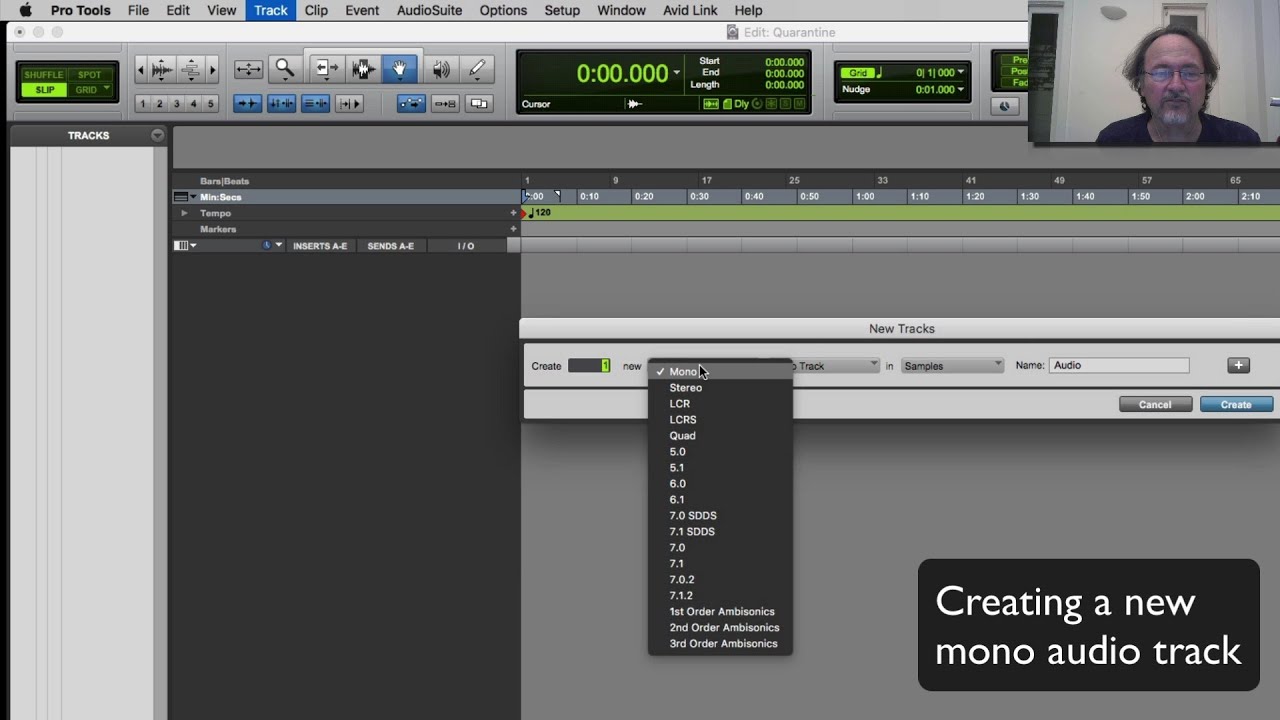Viewport: 1280px width, 720px height.
Task: Create the new track
Action: pos(1236,405)
